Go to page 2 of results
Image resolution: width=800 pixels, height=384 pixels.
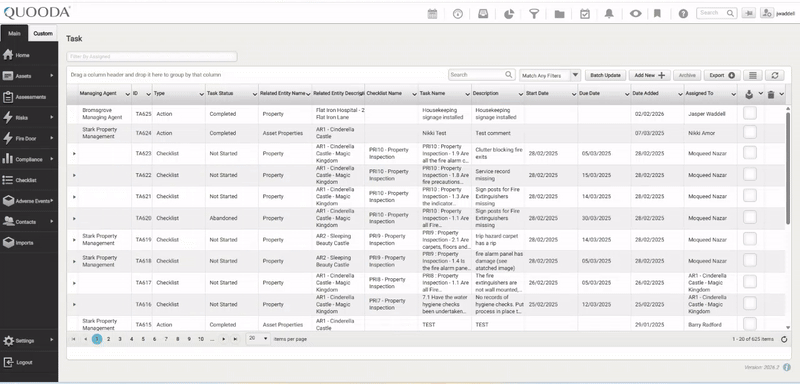coord(108,339)
